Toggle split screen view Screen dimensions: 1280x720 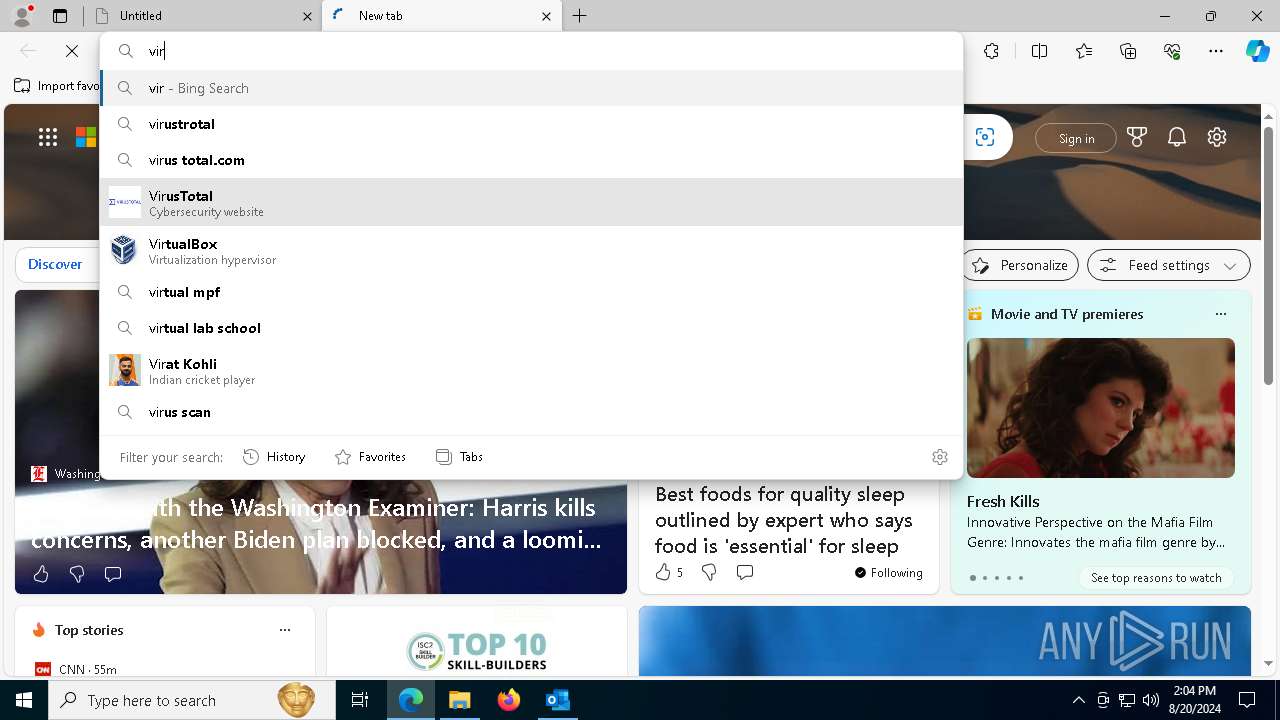tap(1039, 51)
